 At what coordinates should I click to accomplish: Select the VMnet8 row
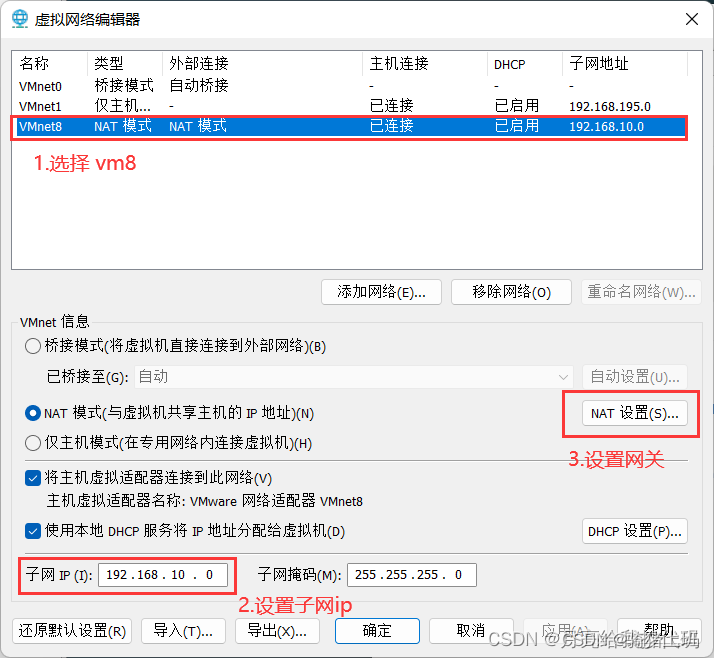(x=351, y=126)
